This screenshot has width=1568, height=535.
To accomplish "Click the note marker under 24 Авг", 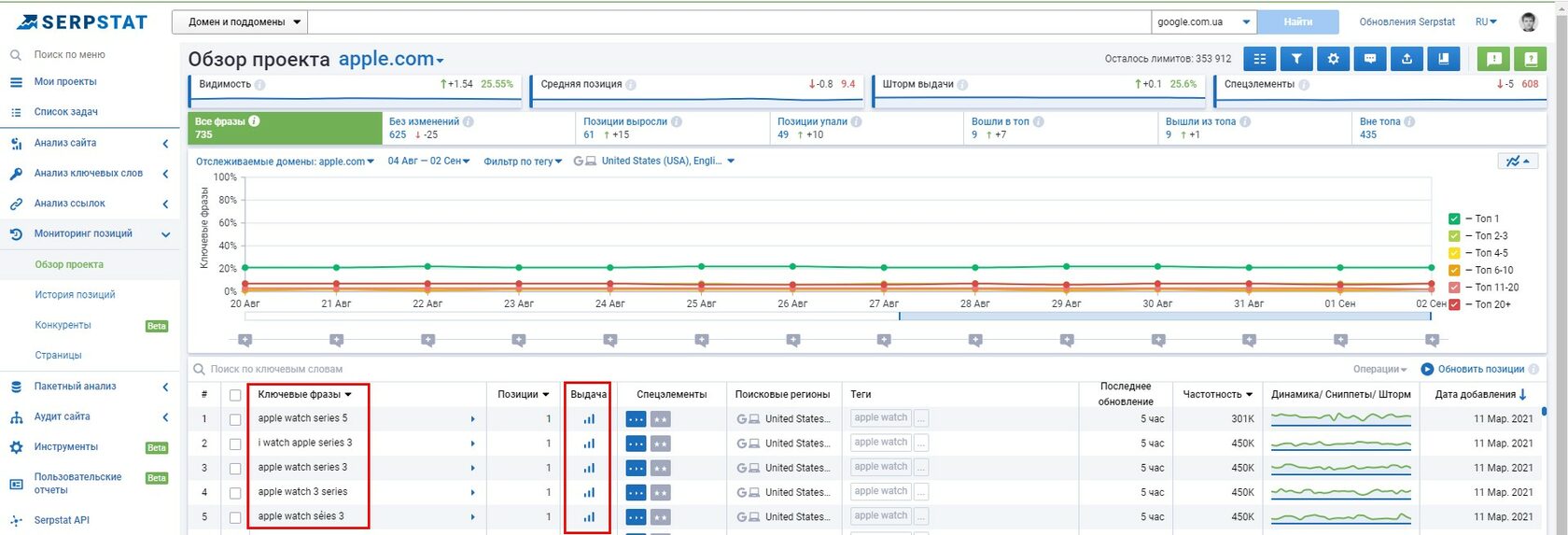I will (x=610, y=341).
